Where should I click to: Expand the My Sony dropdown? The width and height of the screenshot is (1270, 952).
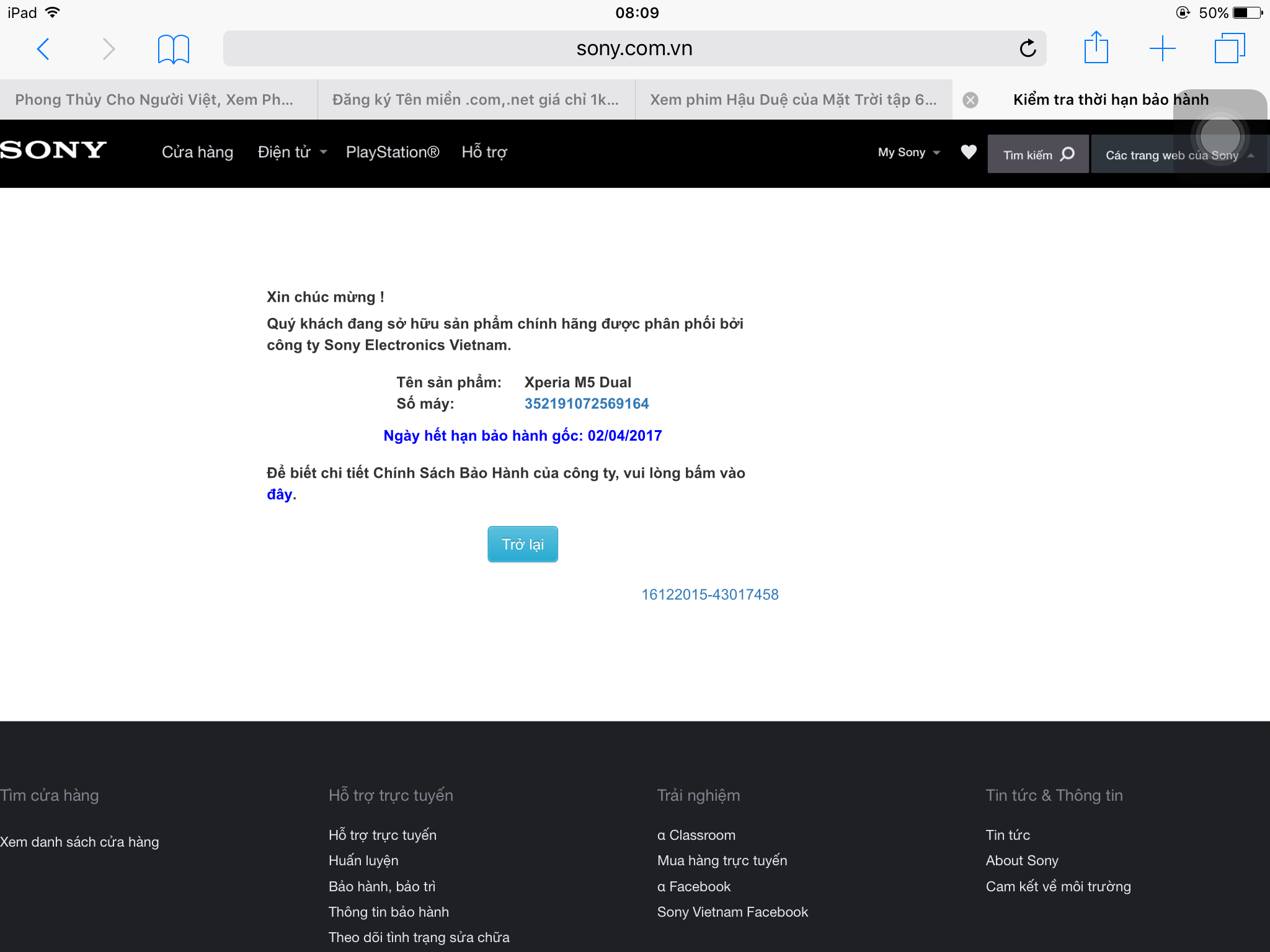[x=909, y=152]
